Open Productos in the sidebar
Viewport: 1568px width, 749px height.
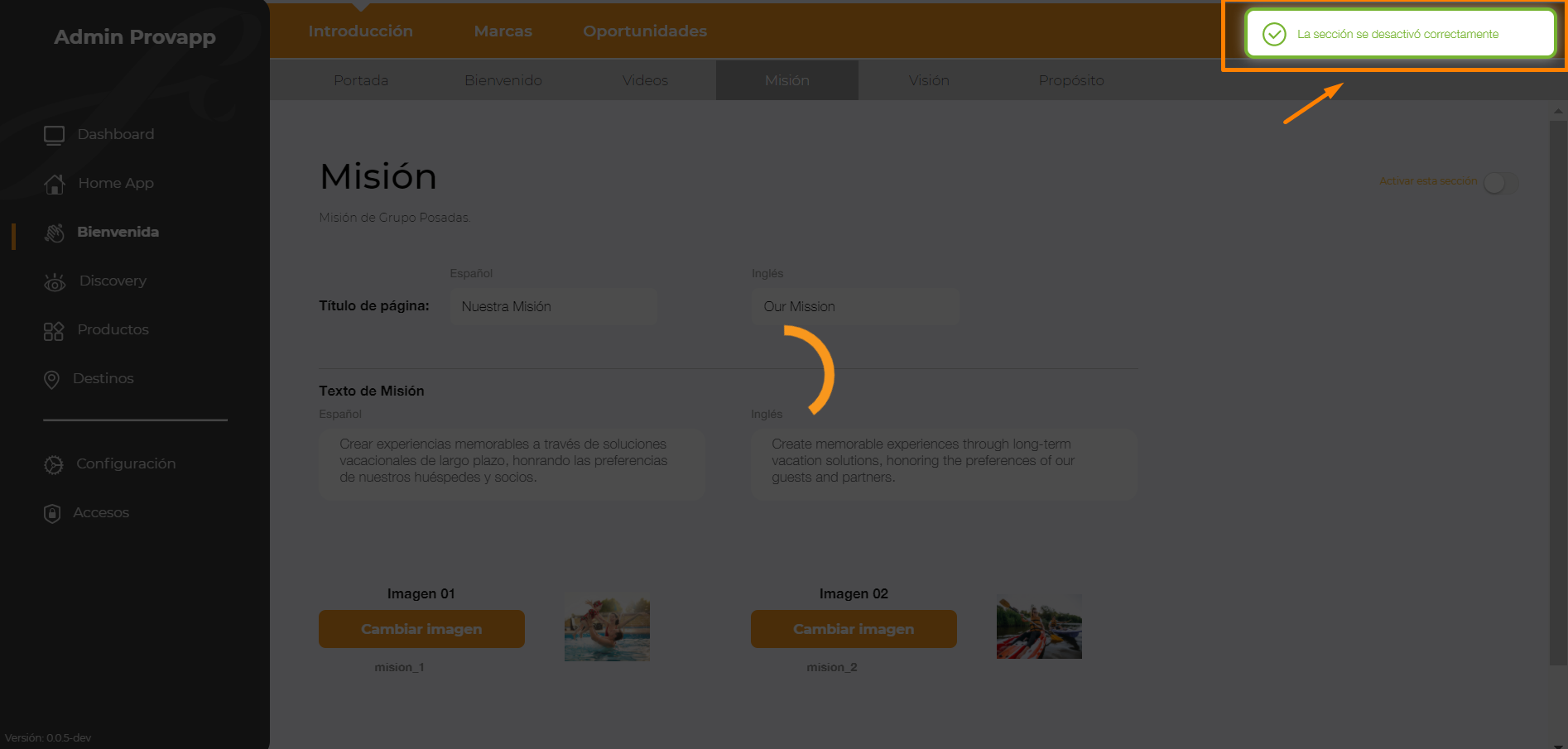pyautogui.click(x=113, y=329)
